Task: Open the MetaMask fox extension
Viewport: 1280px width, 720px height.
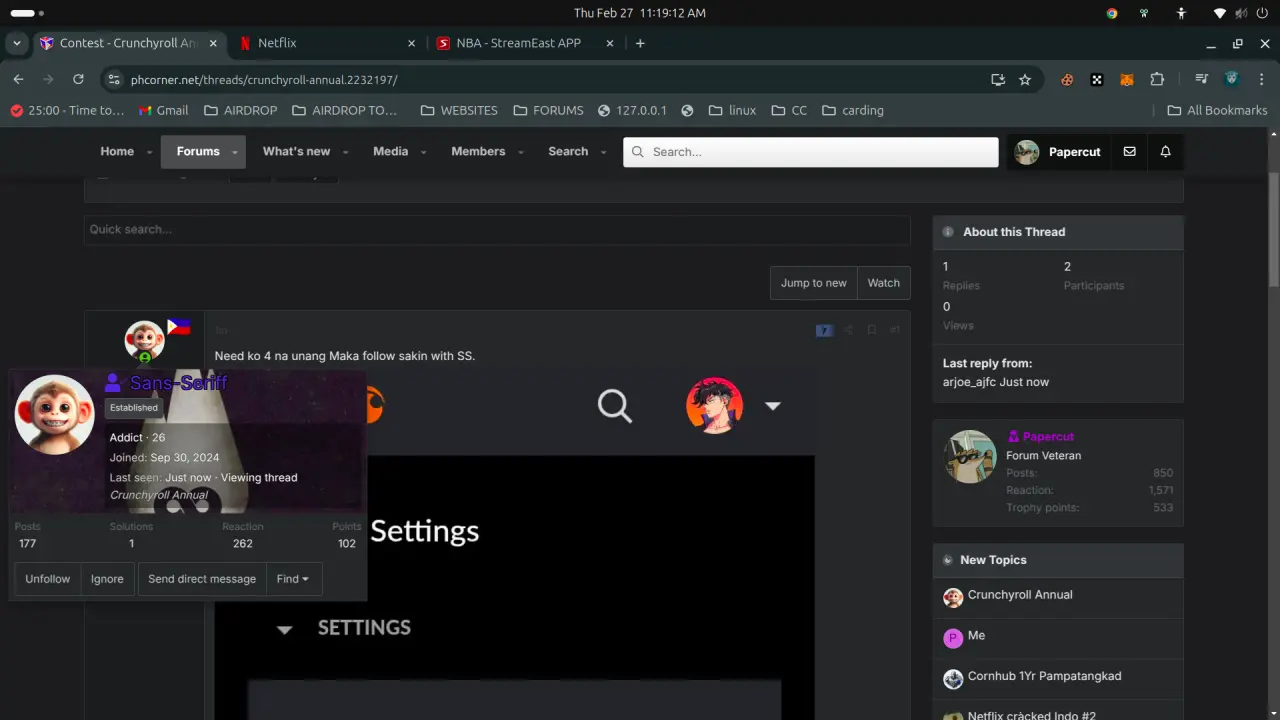Action: coord(1127,79)
